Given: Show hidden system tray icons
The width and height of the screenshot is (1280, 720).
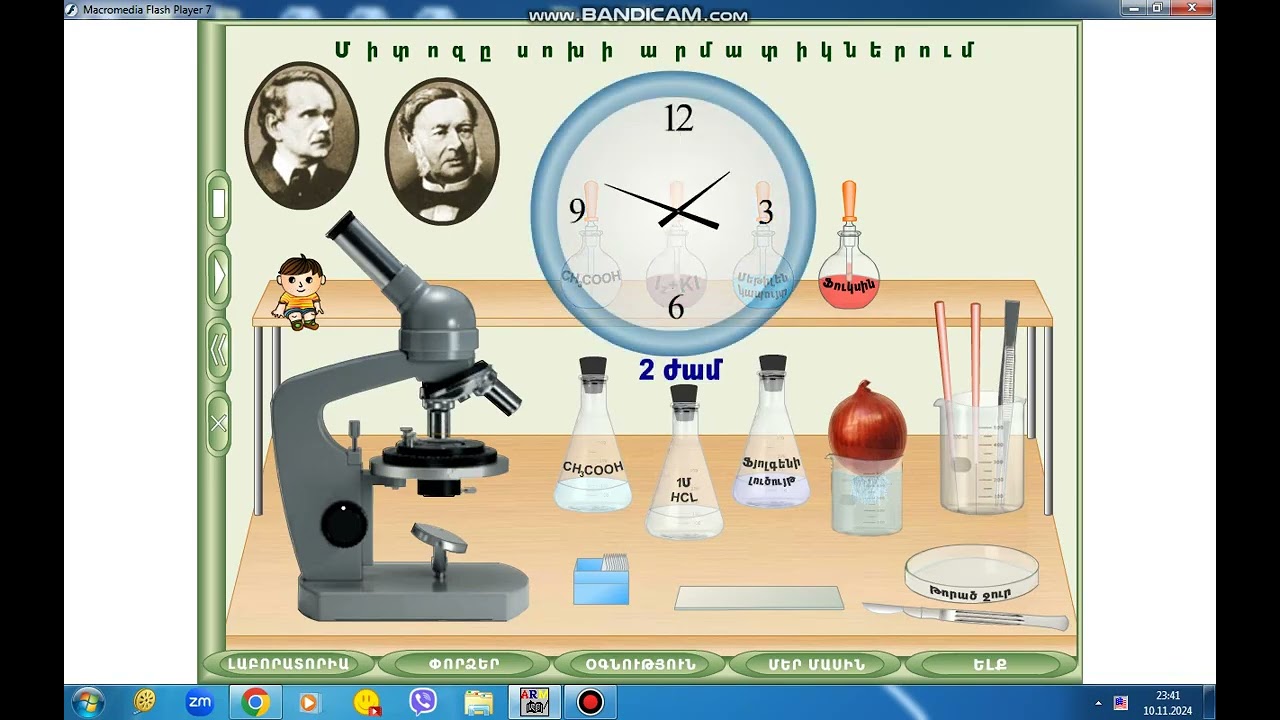Looking at the screenshot, I should (1099, 703).
